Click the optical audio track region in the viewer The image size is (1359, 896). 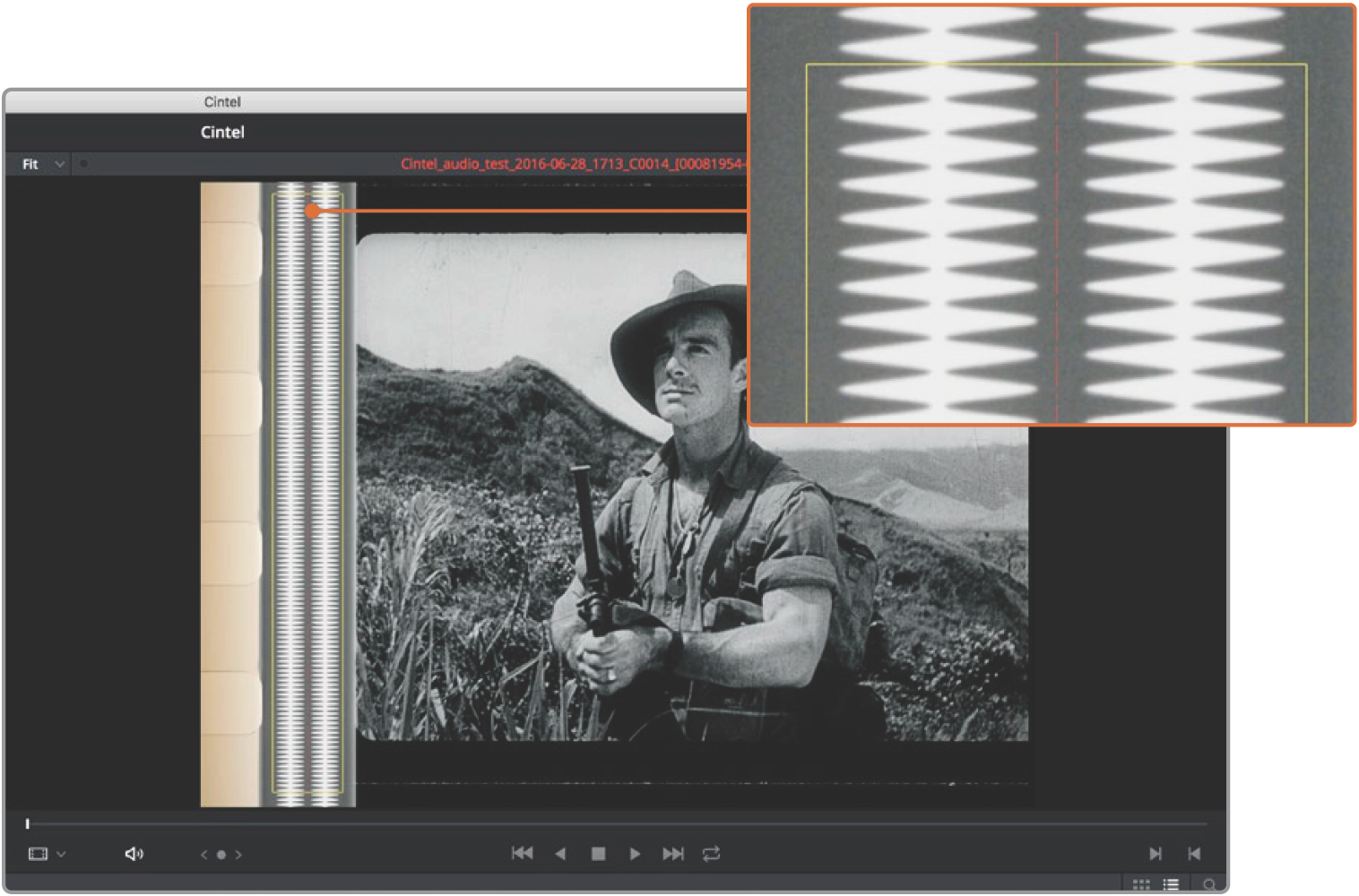pyautogui.click(x=307, y=493)
